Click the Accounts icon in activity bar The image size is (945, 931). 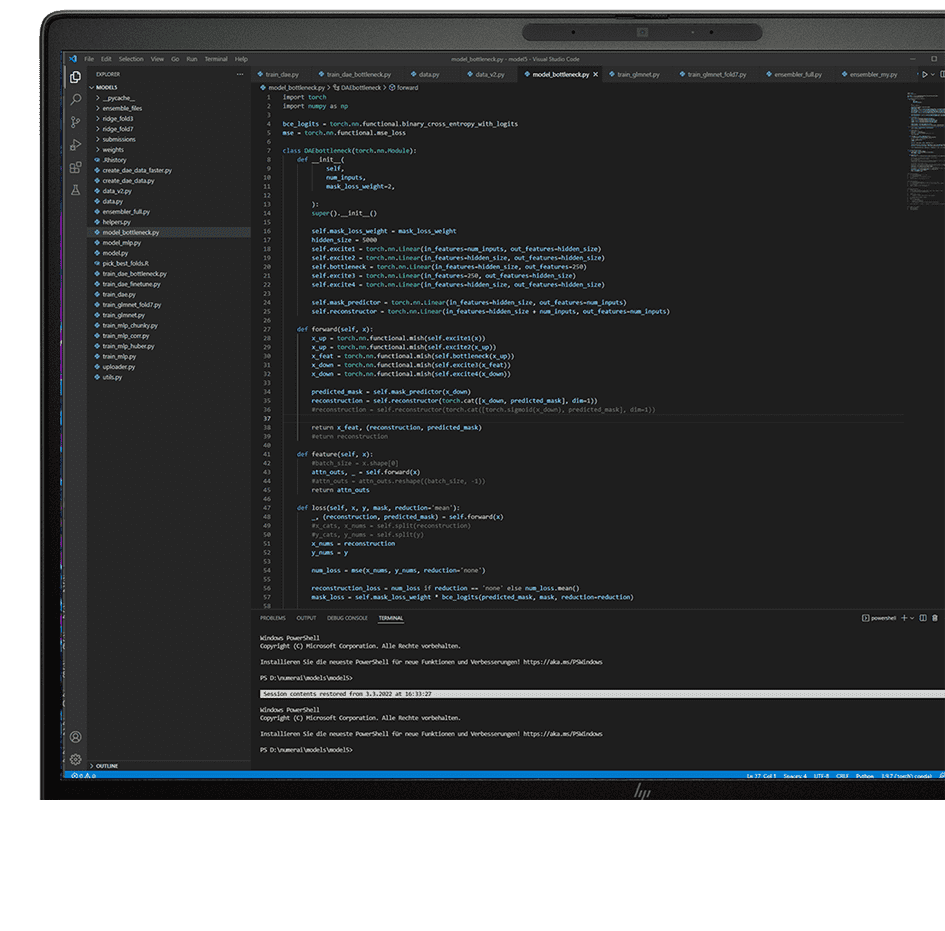(76, 737)
